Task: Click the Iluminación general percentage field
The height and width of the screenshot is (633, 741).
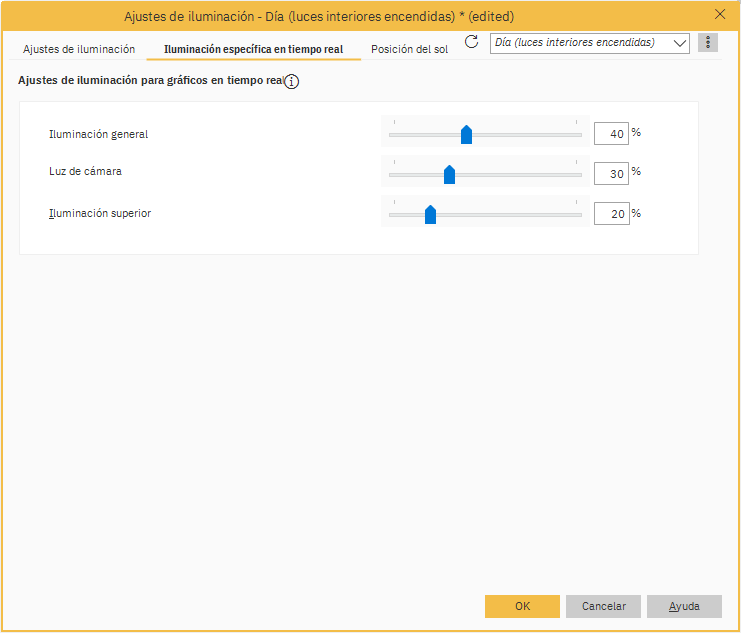Action: pos(611,134)
